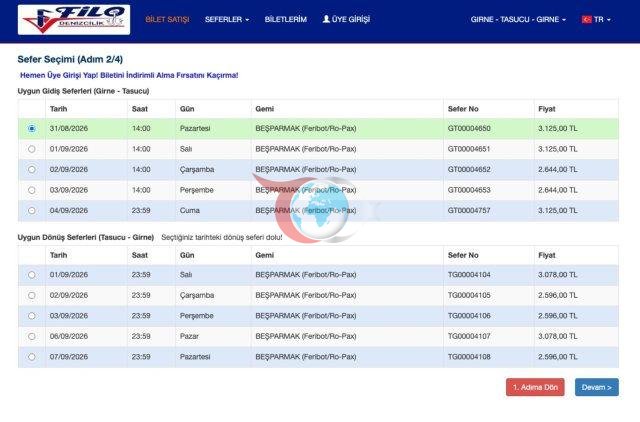The image size is (640, 422).
Task: Click the Hemen Üye Girişi Yap promotional link
Action: (x=129, y=75)
